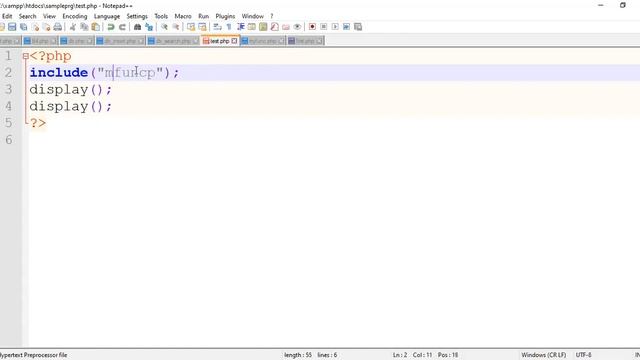Click the closing "?>" tag on line 5
The width and height of the screenshot is (640, 360).
pyautogui.click(x=38, y=123)
